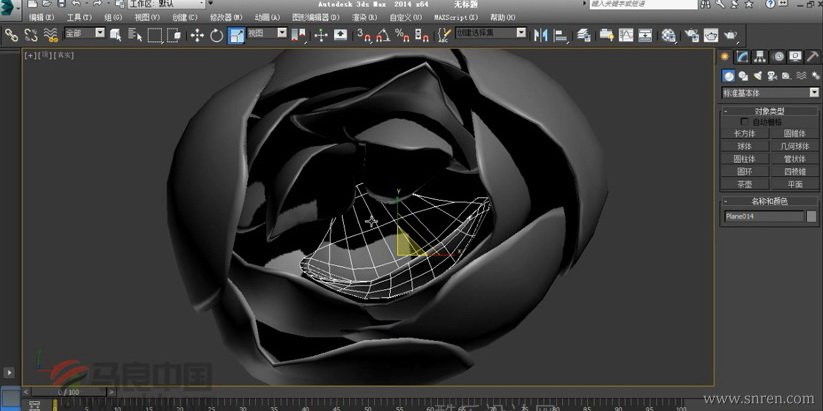Toggle the Angle Snap button
Viewport: 823px width, 411px height.
[383, 35]
